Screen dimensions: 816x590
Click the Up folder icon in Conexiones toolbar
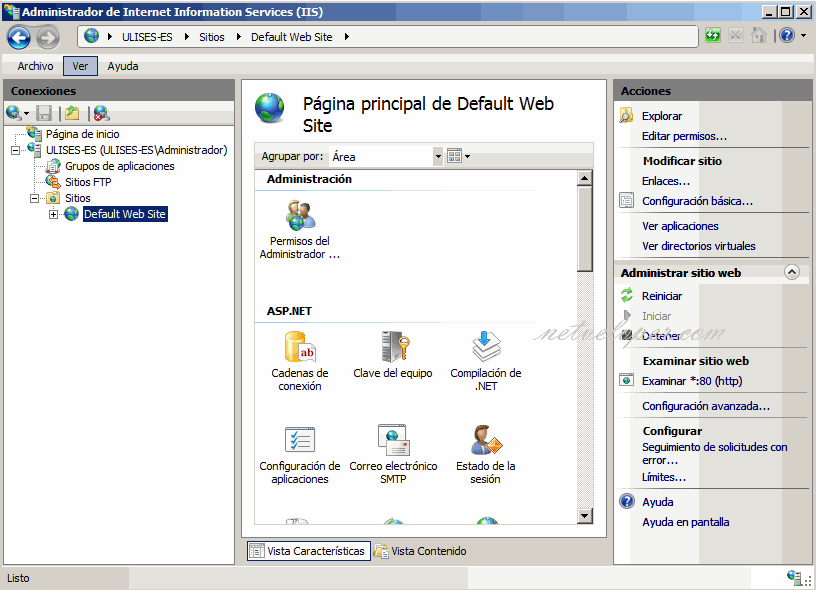[x=72, y=113]
